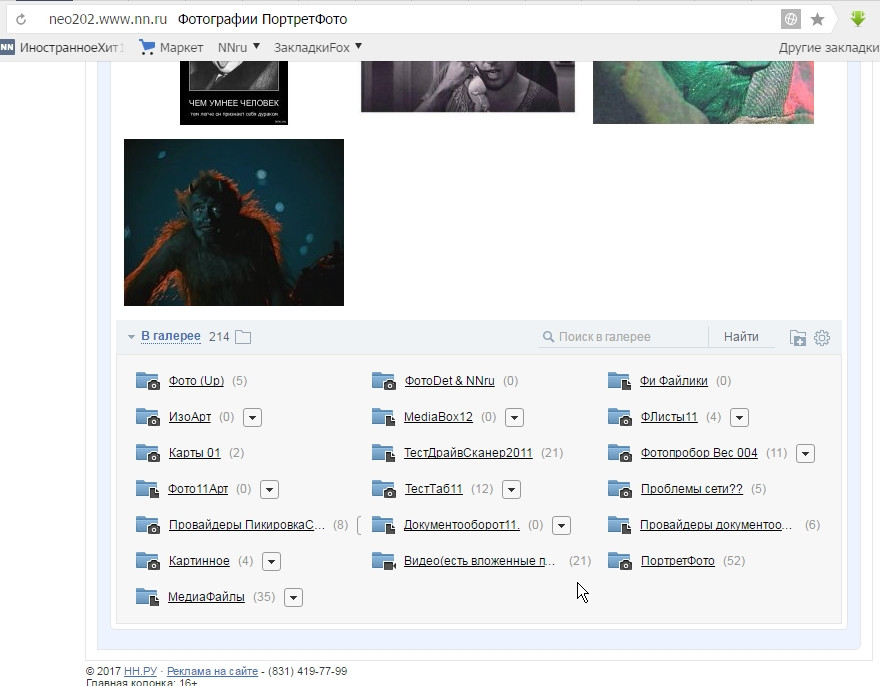Bookmark this page with the star icon
This screenshot has height=686, width=880.
(x=818, y=20)
